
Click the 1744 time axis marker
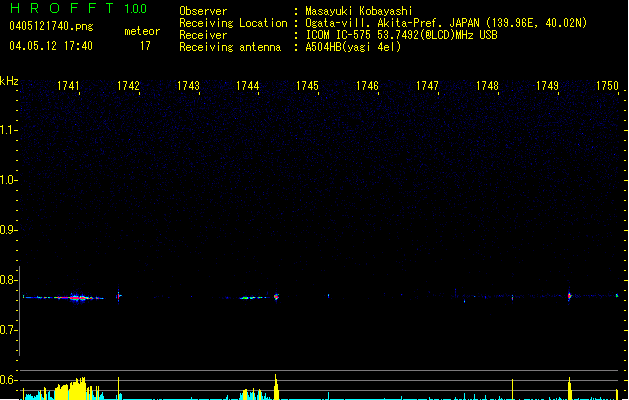248,86
